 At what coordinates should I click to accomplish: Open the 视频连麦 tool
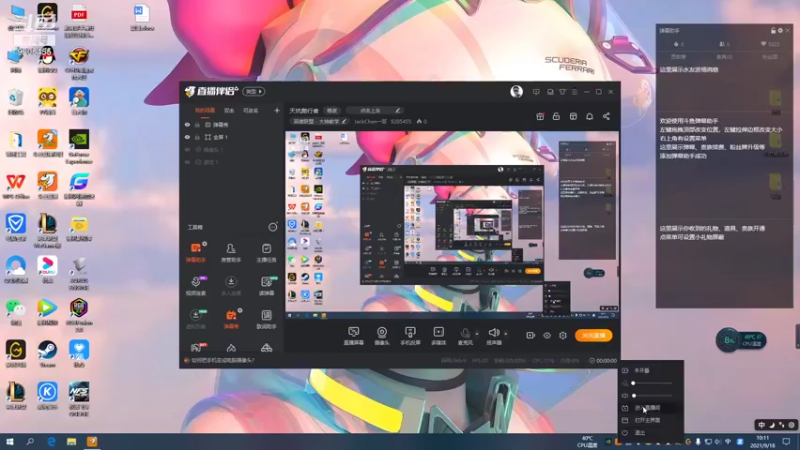click(195, 286)
